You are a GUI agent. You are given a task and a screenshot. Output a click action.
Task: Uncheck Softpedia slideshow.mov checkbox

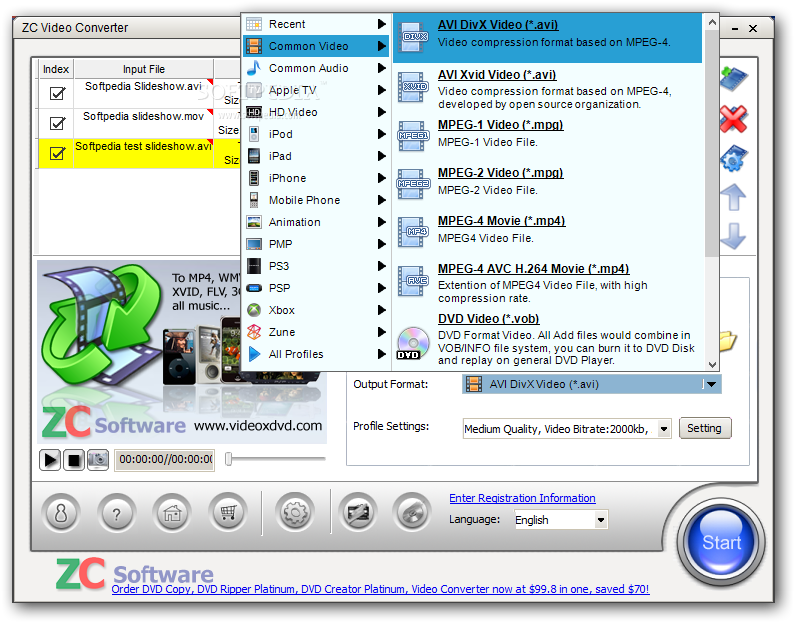(x=57, y=123)
